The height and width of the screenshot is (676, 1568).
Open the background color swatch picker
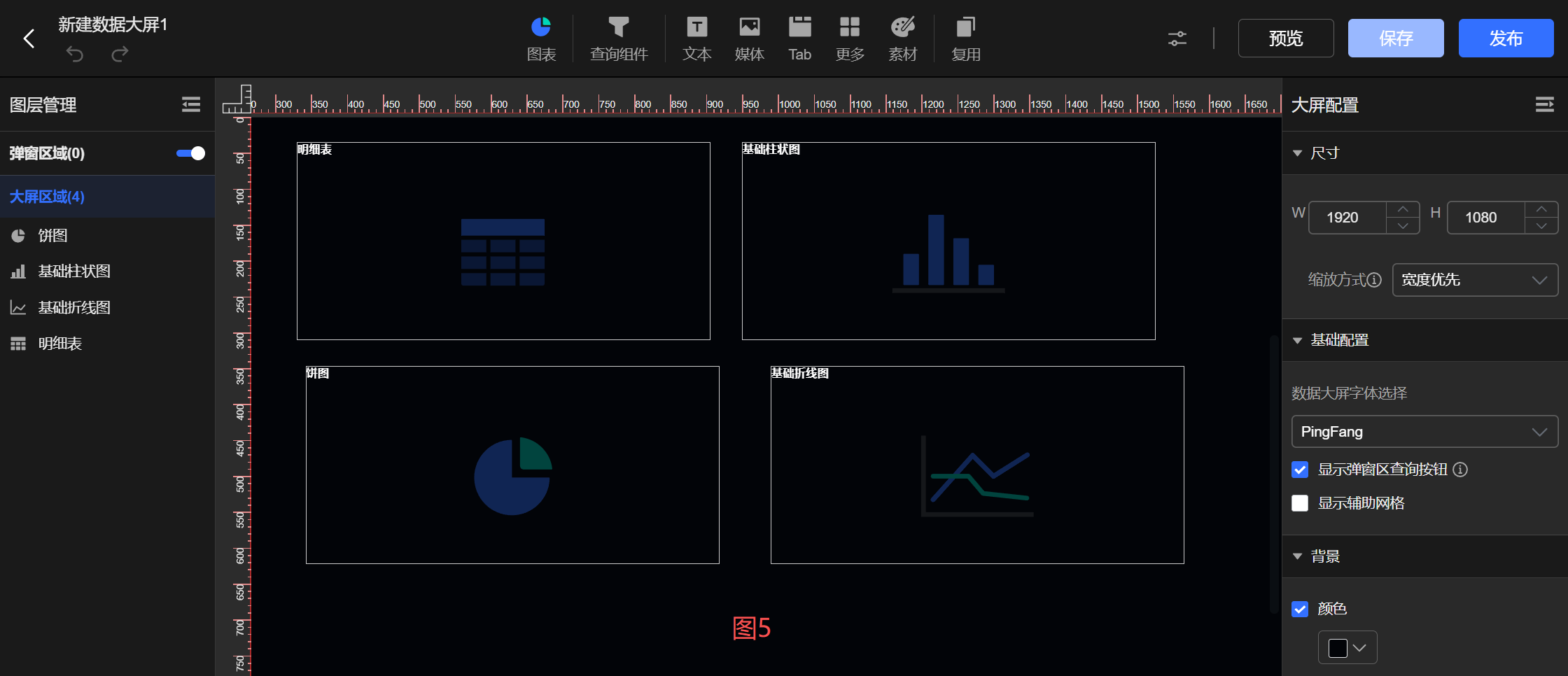[1347, 648]
